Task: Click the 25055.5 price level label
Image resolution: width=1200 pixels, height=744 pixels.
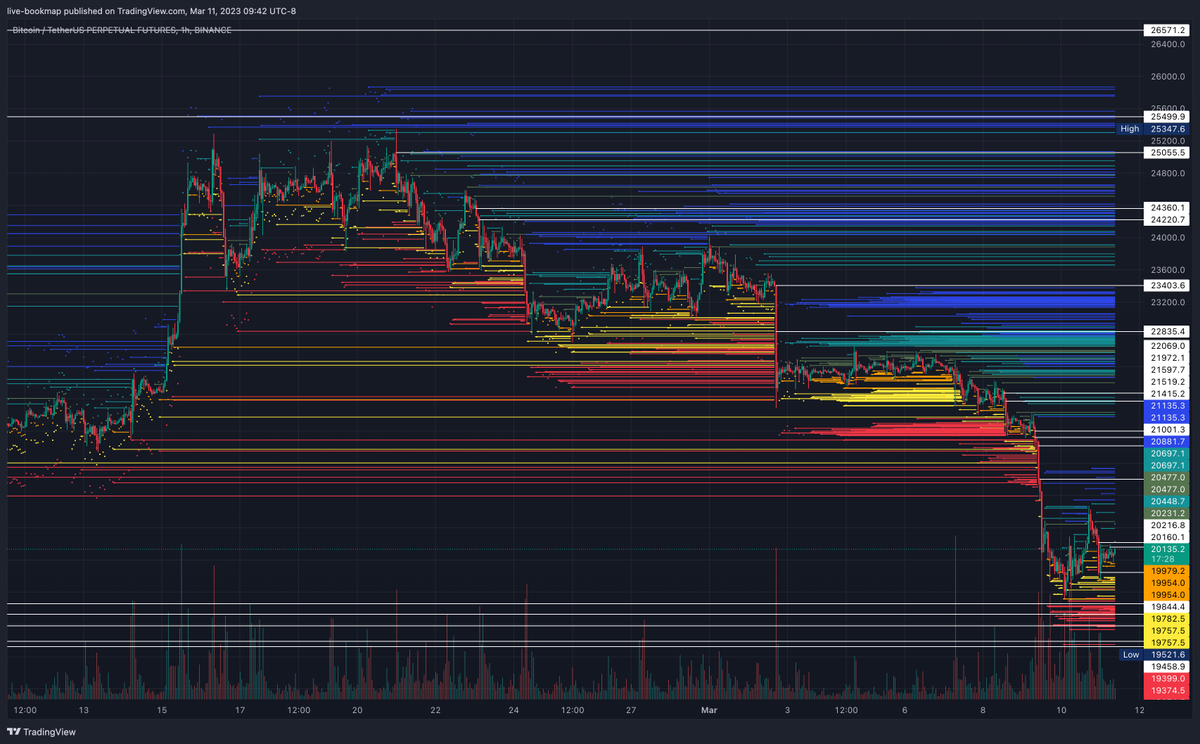Action: [1168, 153]
